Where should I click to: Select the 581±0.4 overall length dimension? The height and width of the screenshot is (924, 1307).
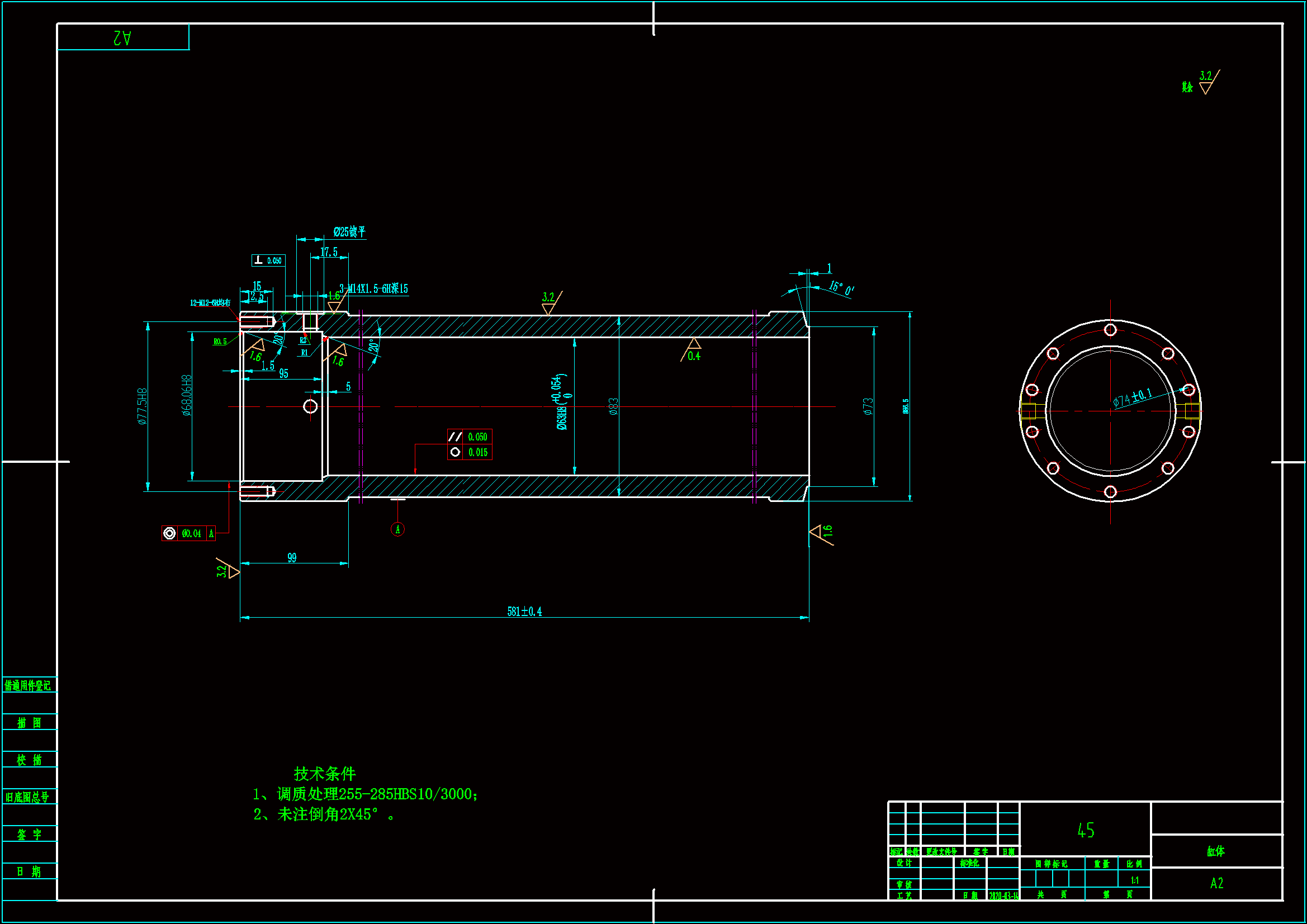coord(524,612)
